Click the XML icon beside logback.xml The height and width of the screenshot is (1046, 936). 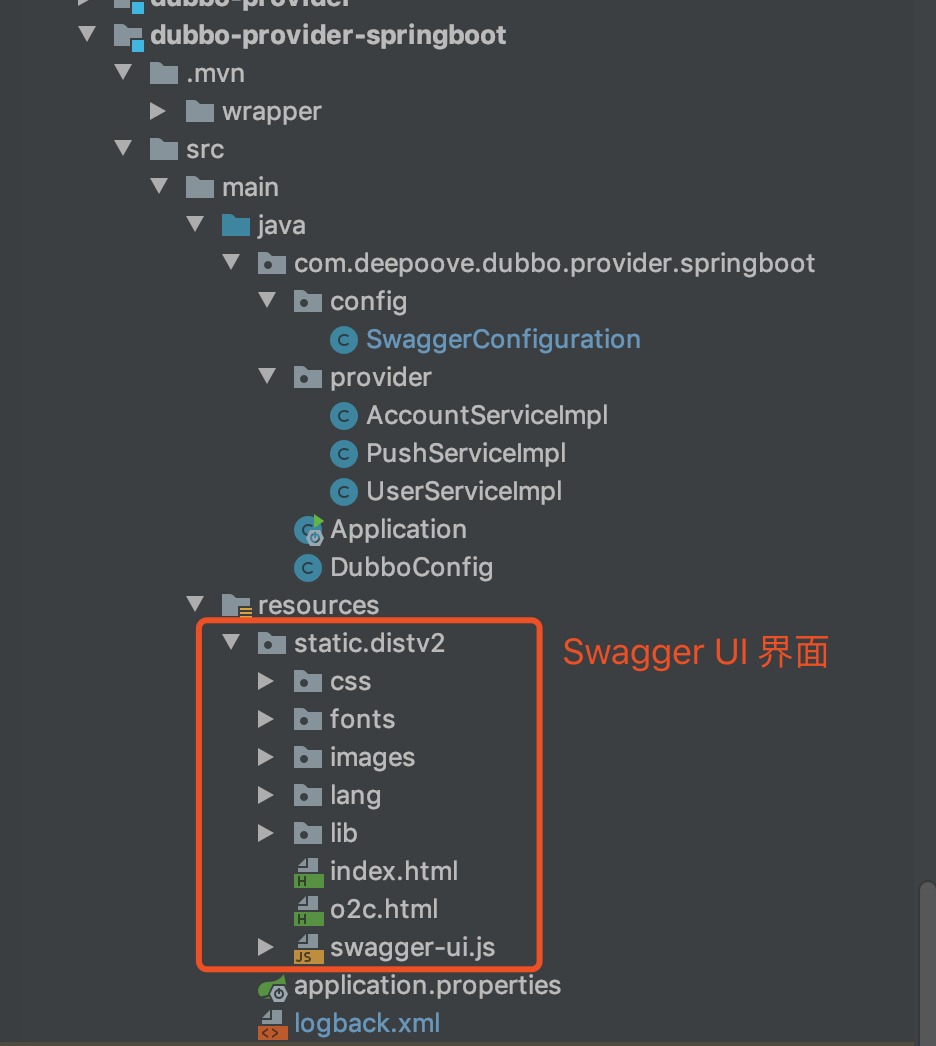coord(271,1023)
